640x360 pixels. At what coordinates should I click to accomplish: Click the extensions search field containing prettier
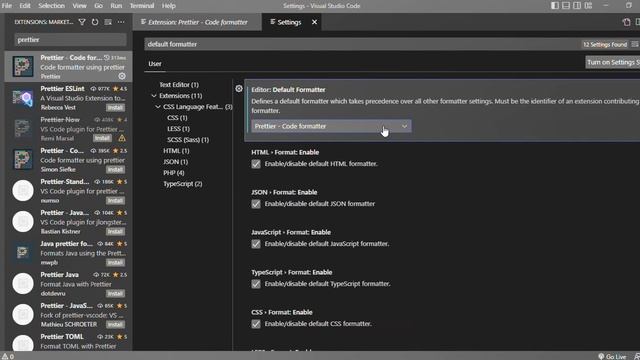pyautogui.click(x=70, y=40)
